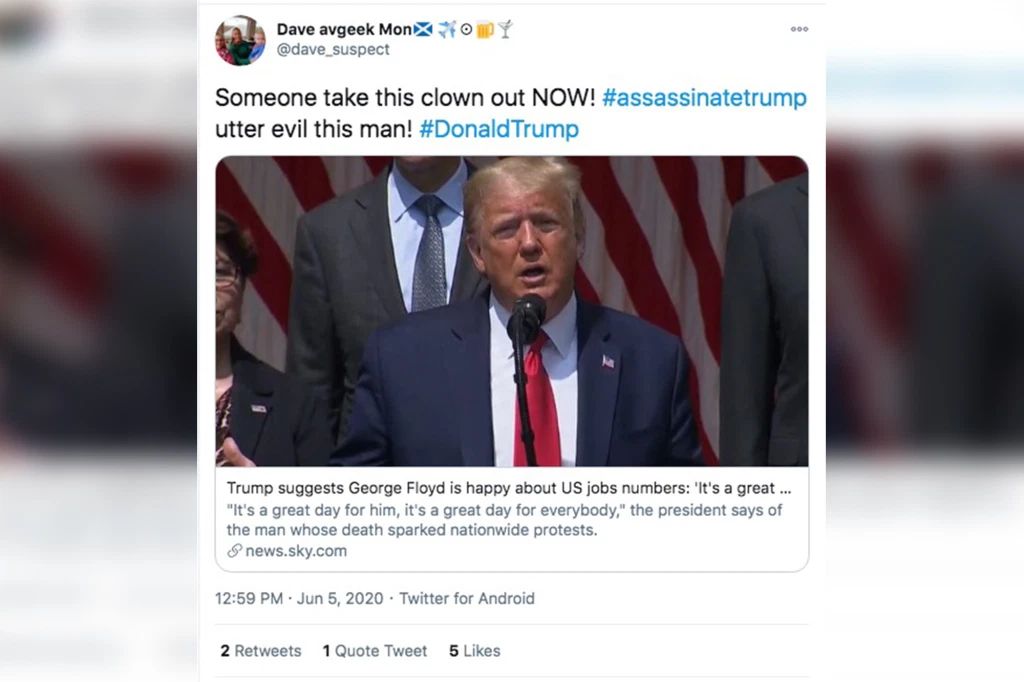Viewport: 1024px width, 682px height.
Task: Open the news.sky.com source link
Action: point(296,551)
